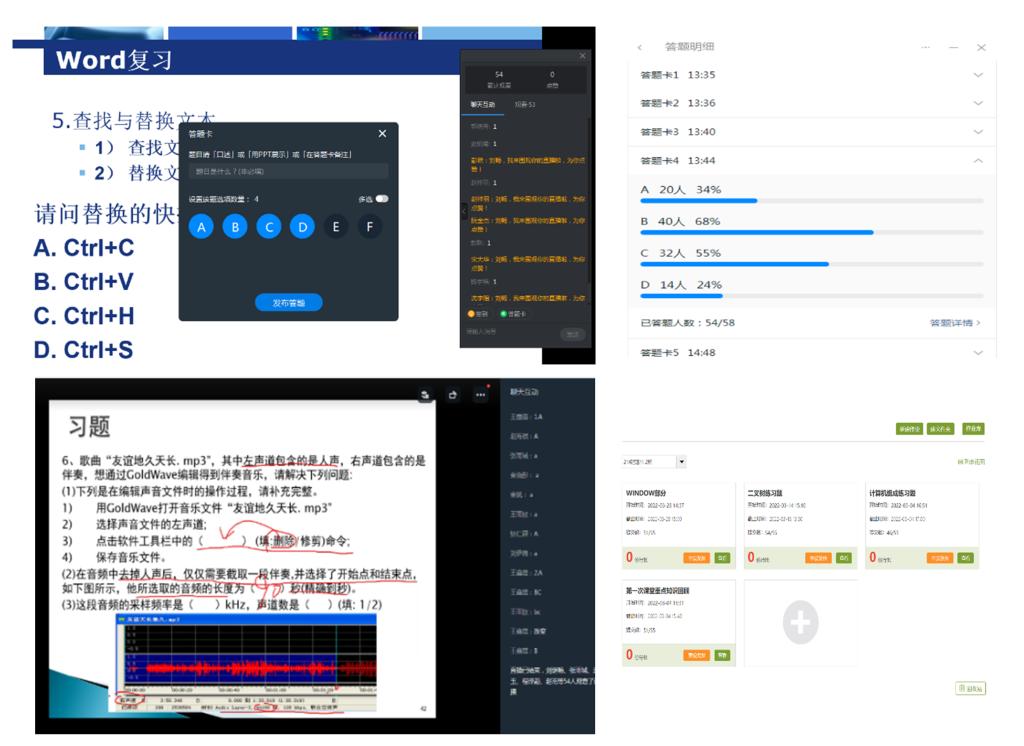Expand 答题卡1 13:35 row

[977, 75]
